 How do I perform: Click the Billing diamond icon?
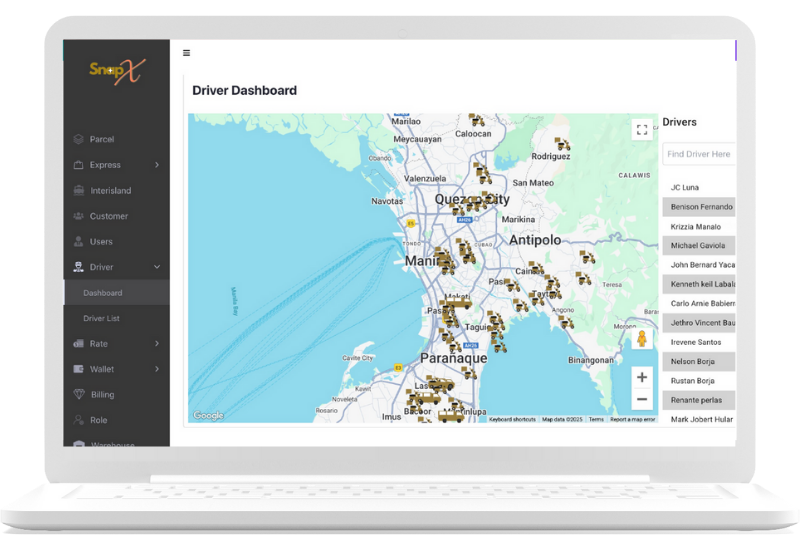tap(79, 394)
